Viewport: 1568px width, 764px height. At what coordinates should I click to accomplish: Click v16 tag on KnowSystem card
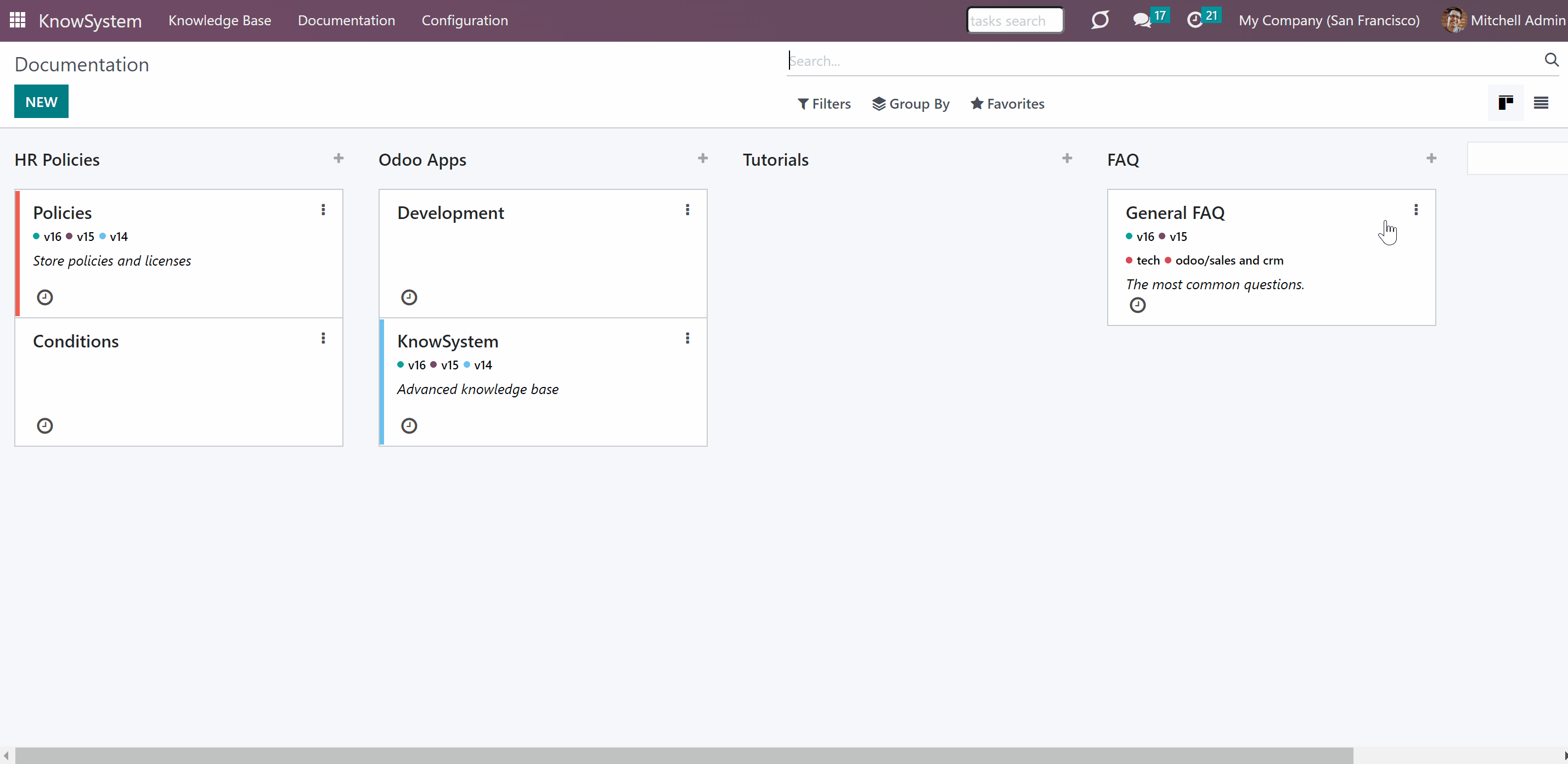(x=411, y=364)
